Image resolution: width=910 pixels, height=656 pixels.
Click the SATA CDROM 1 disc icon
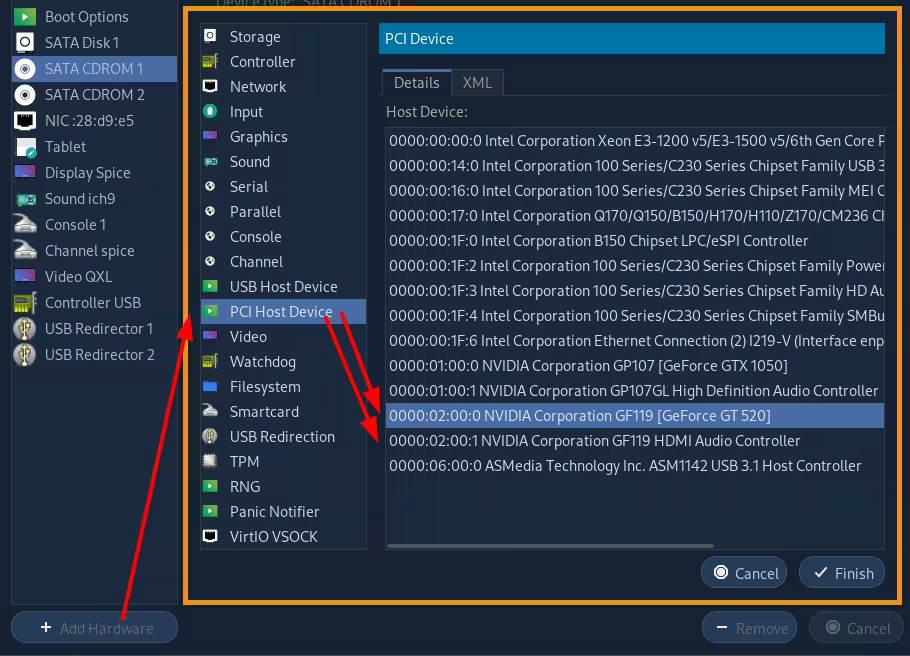click(x=24, y=69)
